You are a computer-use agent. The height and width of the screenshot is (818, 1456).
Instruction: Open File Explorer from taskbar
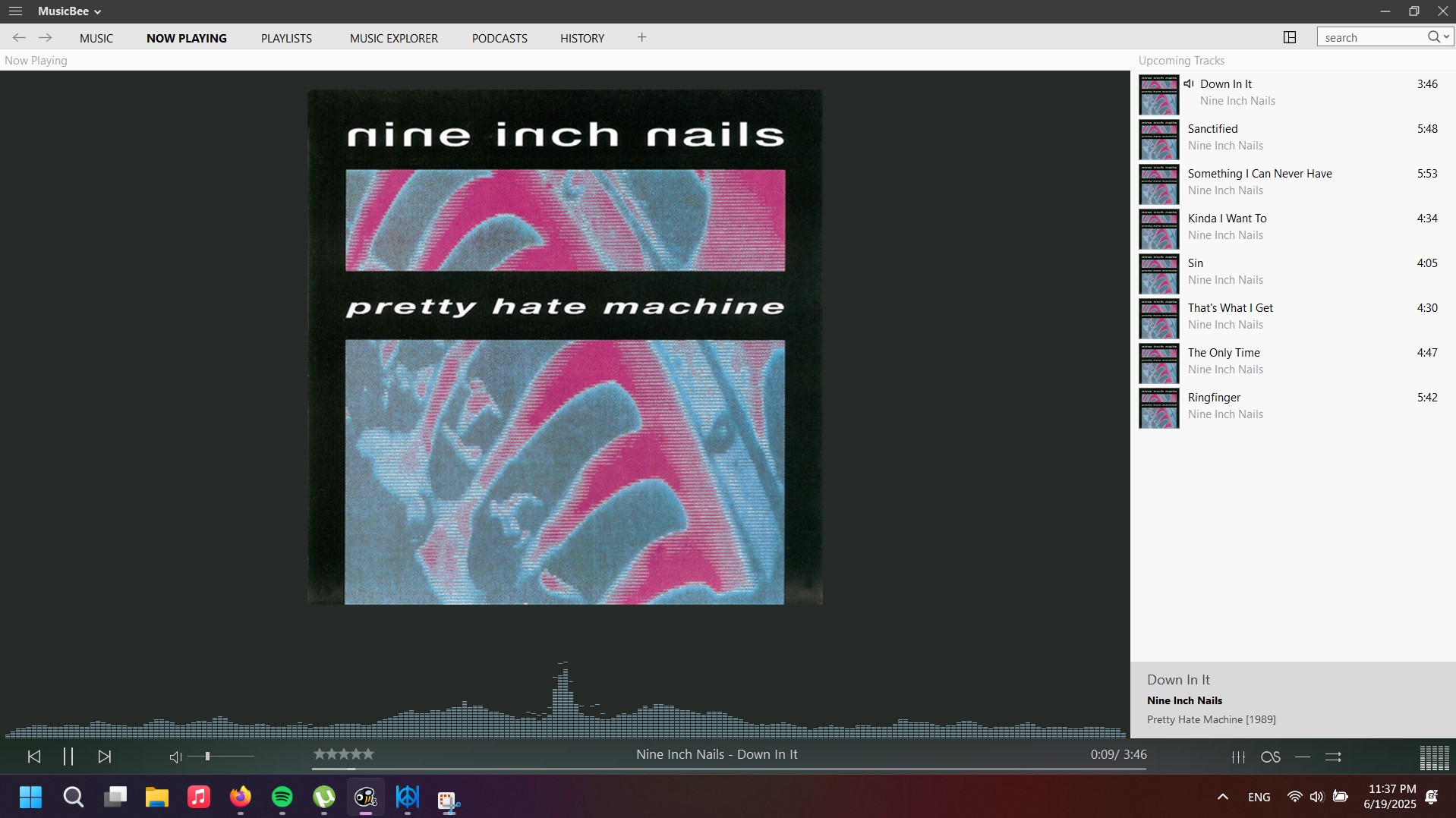pyautogui.click(x=157, y=798)
